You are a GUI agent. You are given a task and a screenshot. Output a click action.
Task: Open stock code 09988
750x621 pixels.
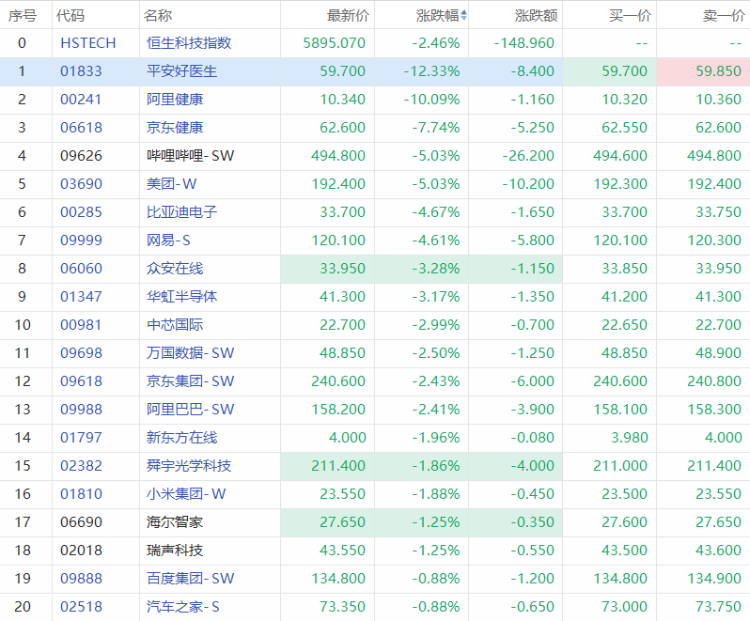click(81, 410)
